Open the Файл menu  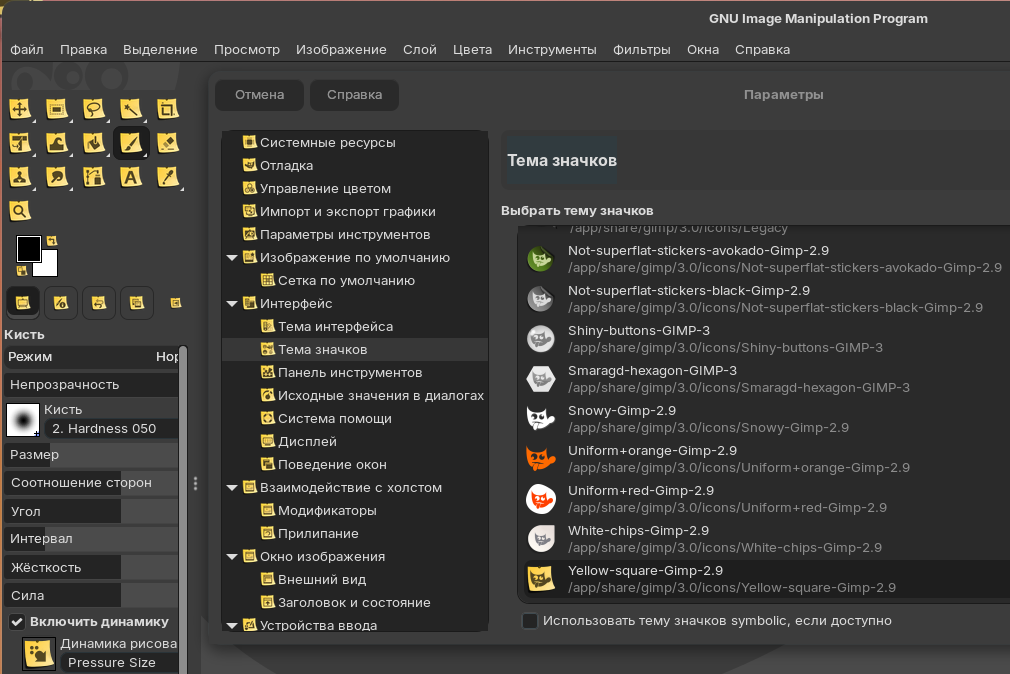[x=27, y=50]
